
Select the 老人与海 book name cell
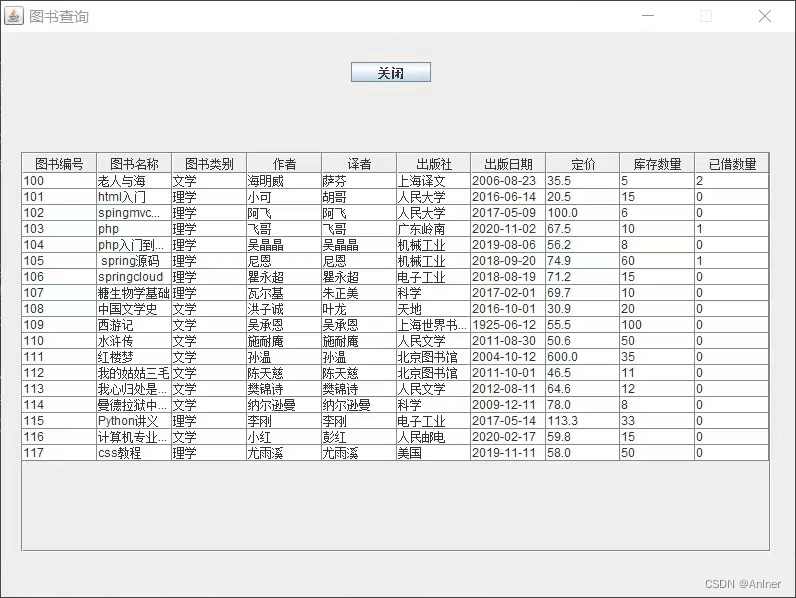click(x=134, y=181)
